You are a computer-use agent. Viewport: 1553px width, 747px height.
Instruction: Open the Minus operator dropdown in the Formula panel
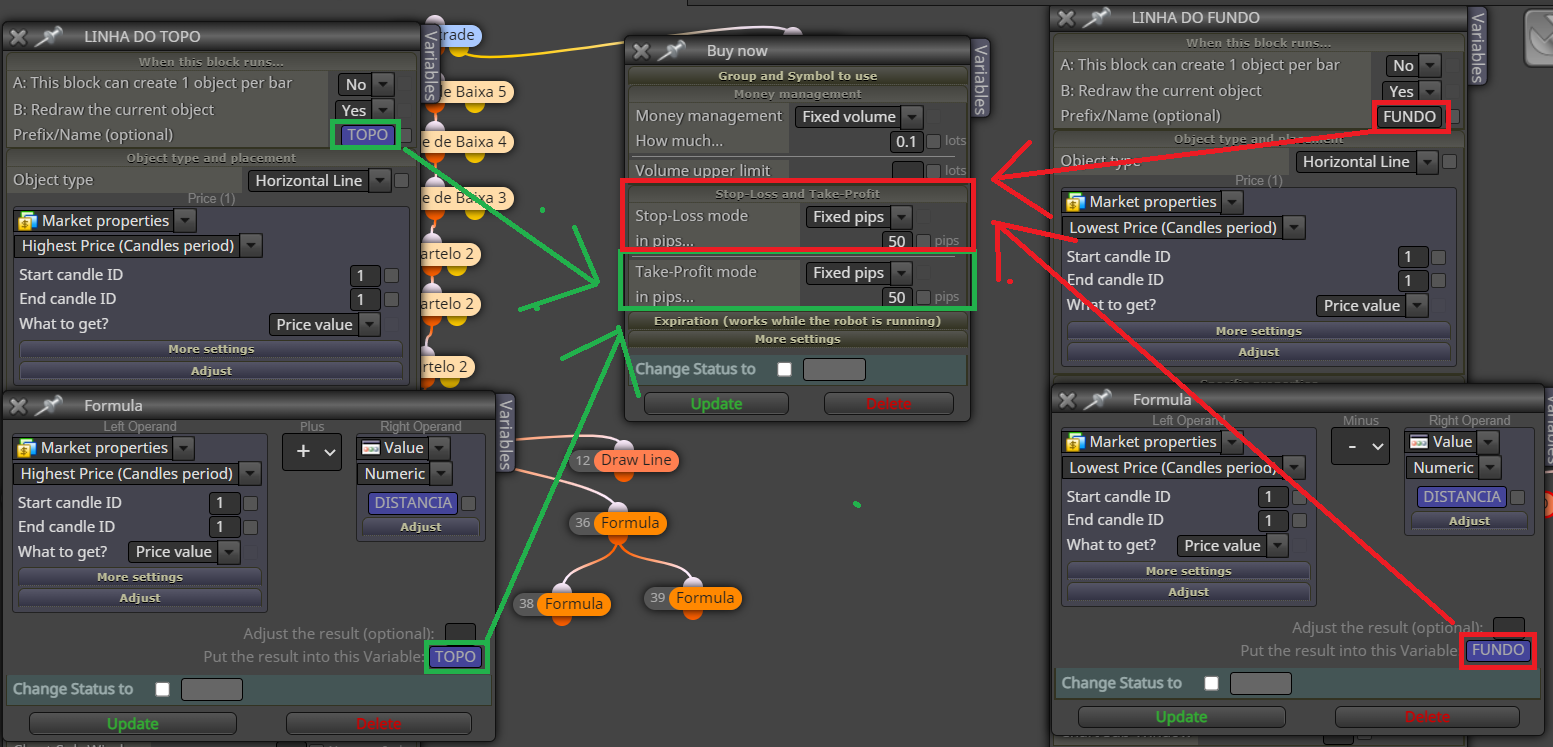pyautogui.click(x=1361, y=446)
